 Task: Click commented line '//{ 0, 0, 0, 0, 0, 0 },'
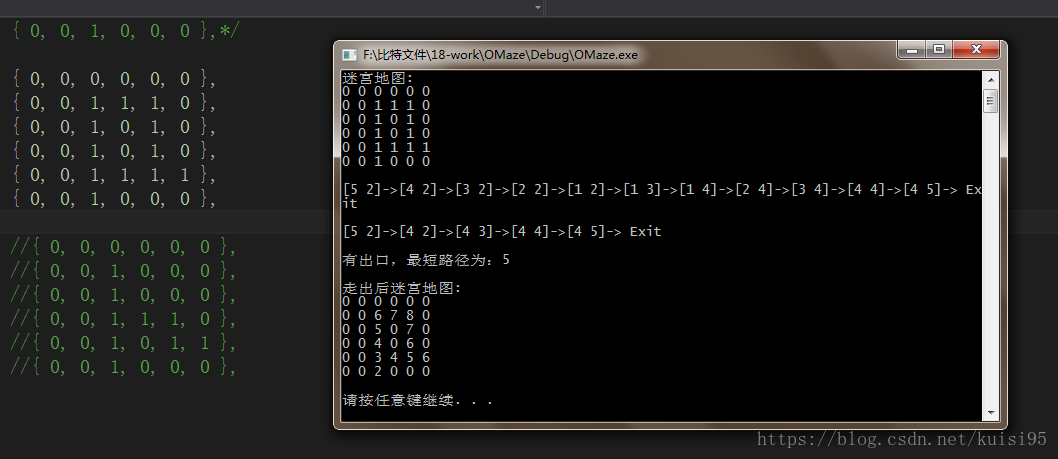pos(124,248)
